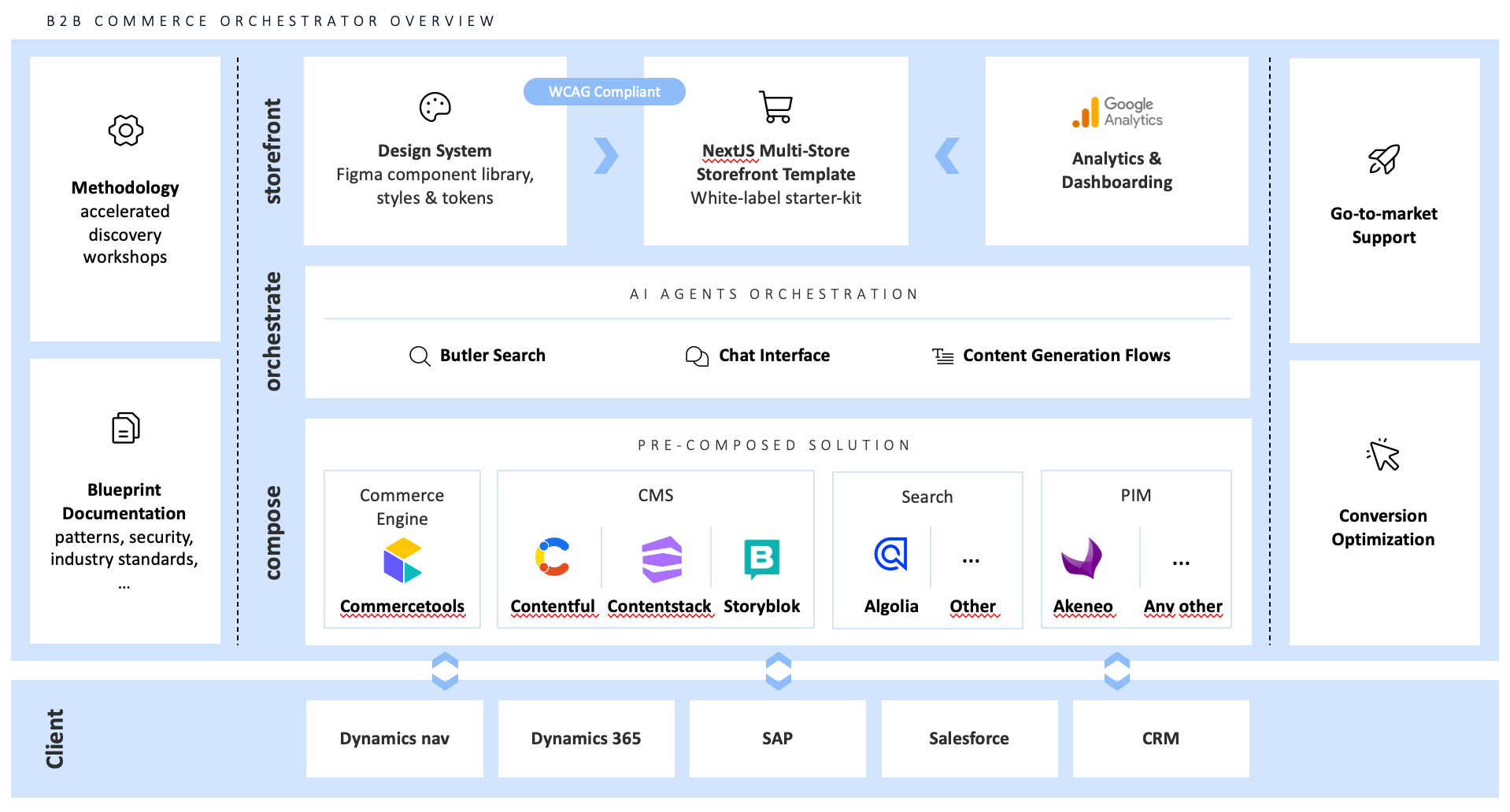
Task: Select the shopping cart storefront icon
Action: tap(775, 107)
